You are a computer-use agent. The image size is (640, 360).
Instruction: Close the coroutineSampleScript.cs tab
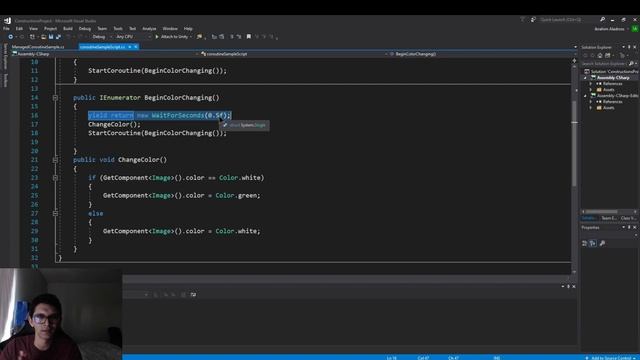136,47
